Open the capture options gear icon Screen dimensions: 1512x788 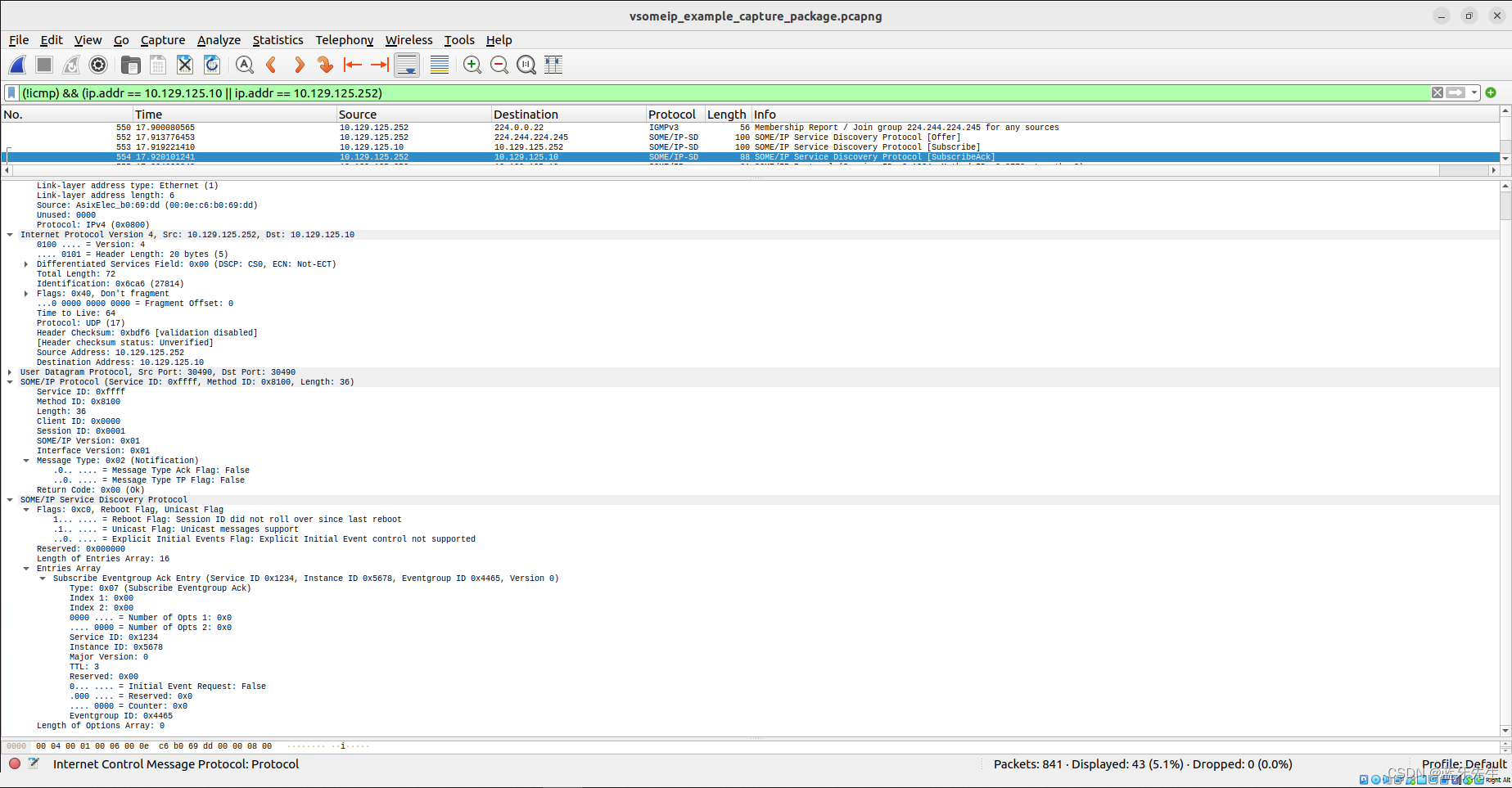click(x=98, y=65)
